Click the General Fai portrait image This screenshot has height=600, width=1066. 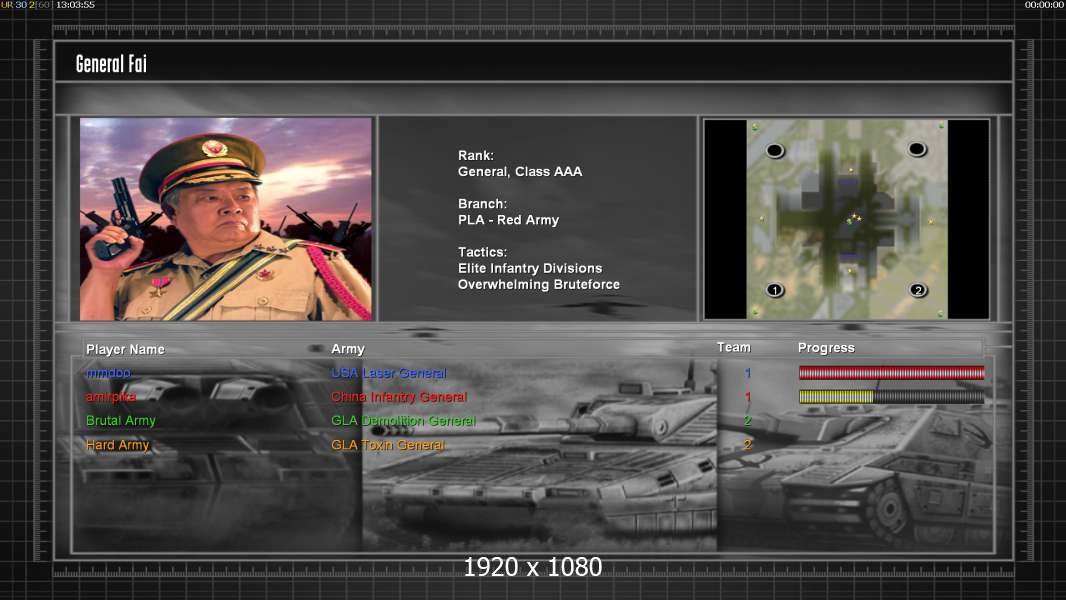[226, 219]
